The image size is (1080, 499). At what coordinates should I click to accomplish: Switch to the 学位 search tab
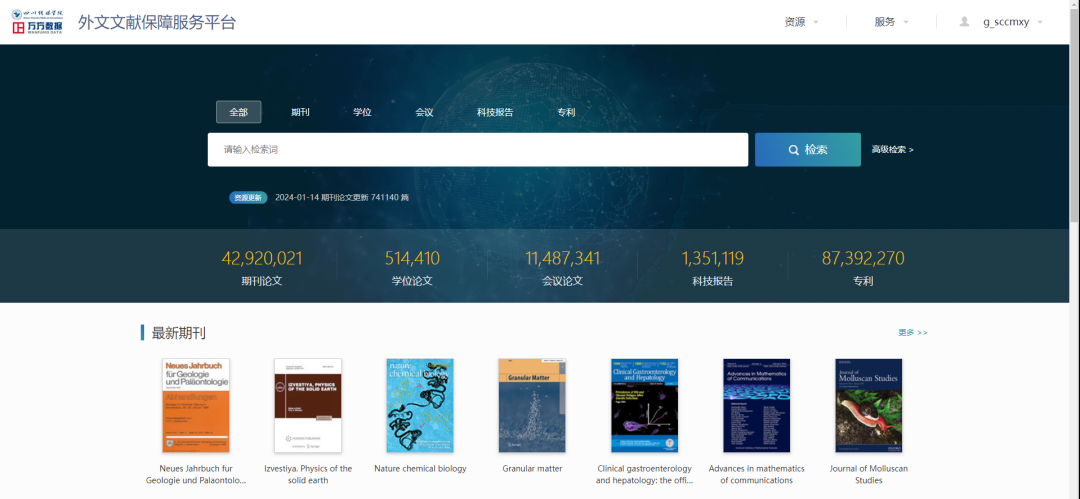click(x=362, y=112)
